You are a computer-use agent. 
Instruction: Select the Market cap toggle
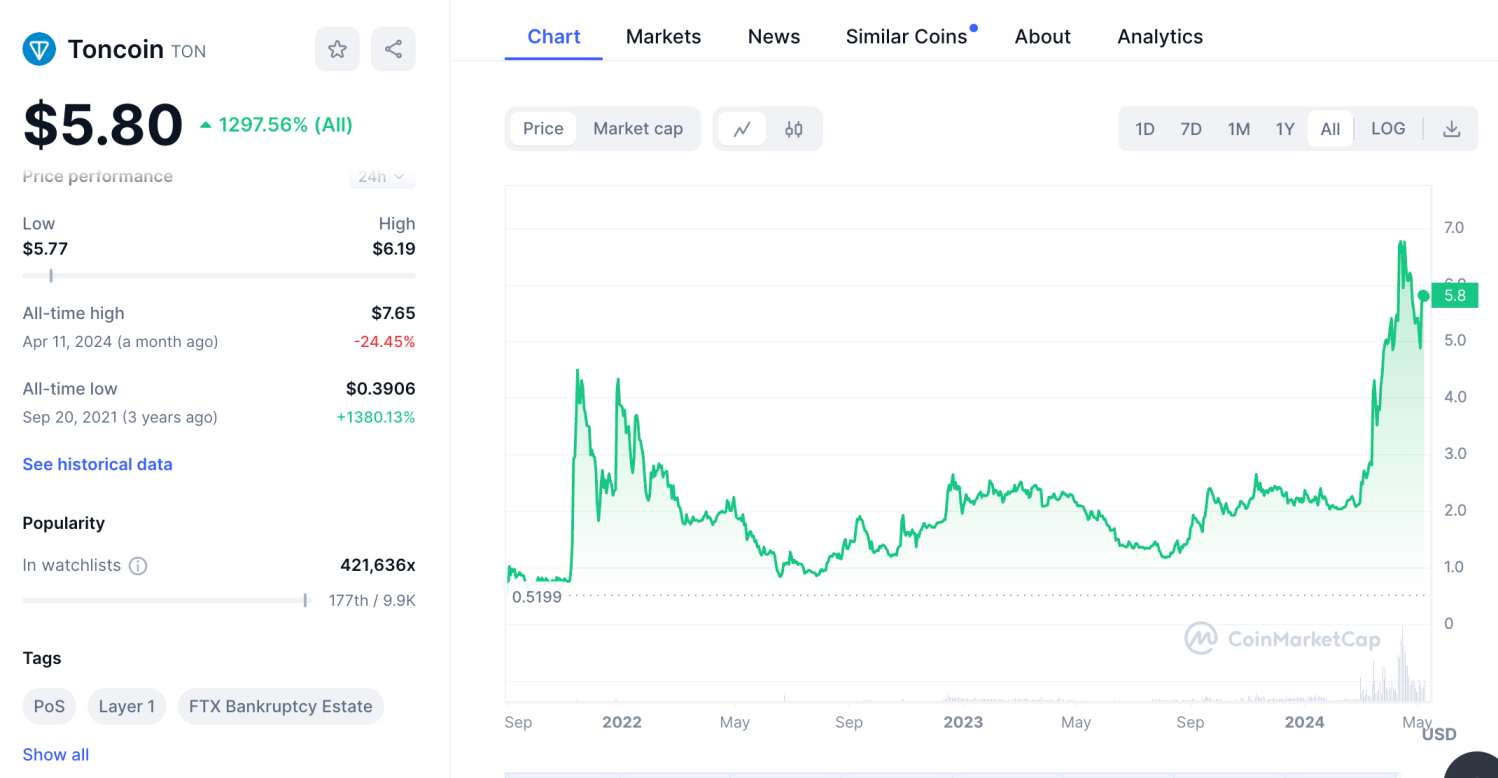[x=638, y=129]
